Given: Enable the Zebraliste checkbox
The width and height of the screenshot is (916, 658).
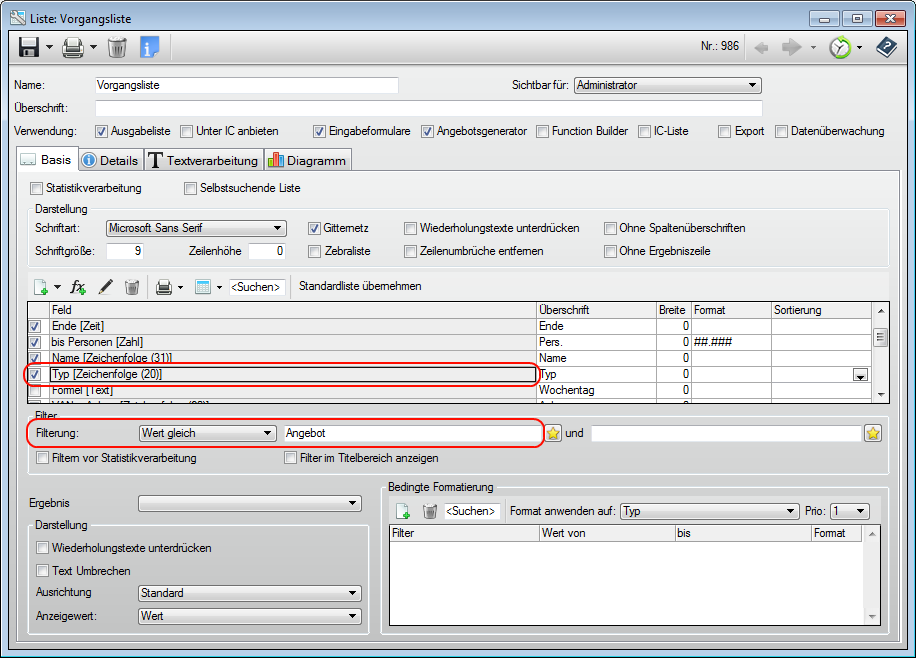Looking at the screenshot, I should coord(315,251).
